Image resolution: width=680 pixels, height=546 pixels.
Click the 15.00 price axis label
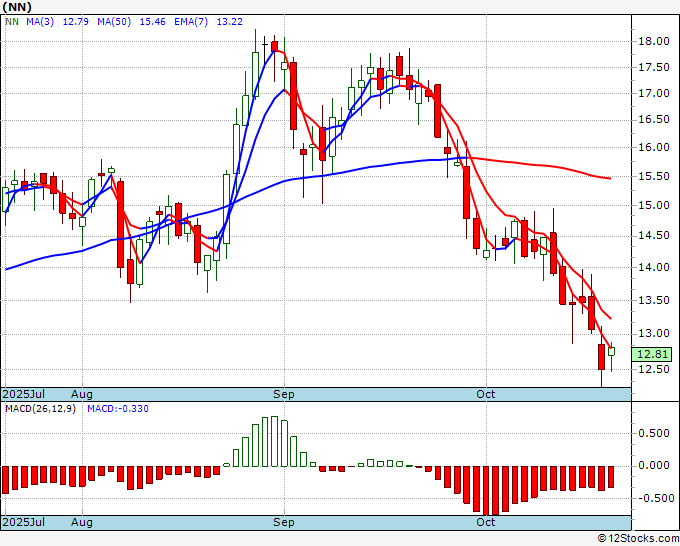click(654, 205)
